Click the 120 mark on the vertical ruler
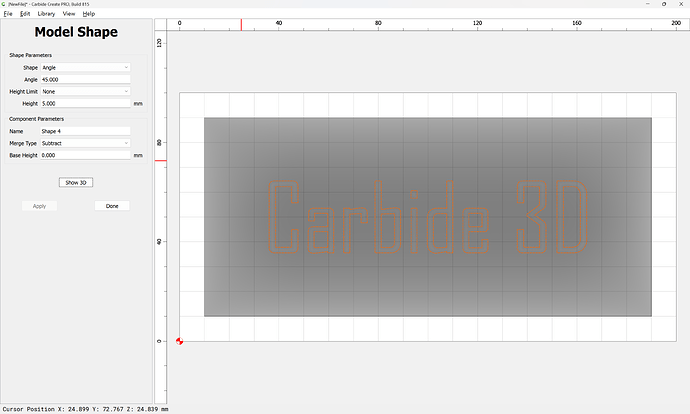The image size is (690, 414). click(159, 43)
